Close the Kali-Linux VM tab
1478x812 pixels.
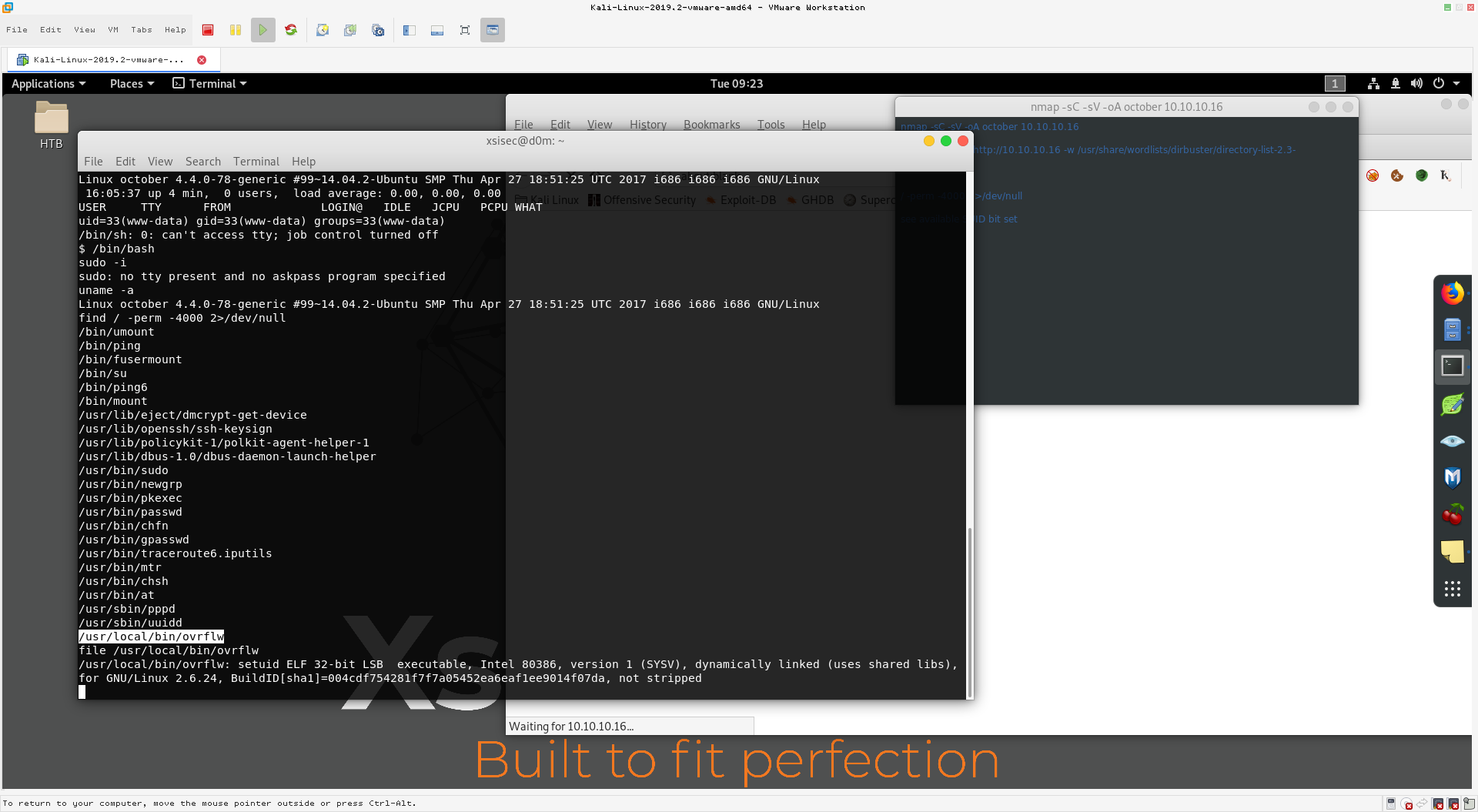(x=202, y=59)
